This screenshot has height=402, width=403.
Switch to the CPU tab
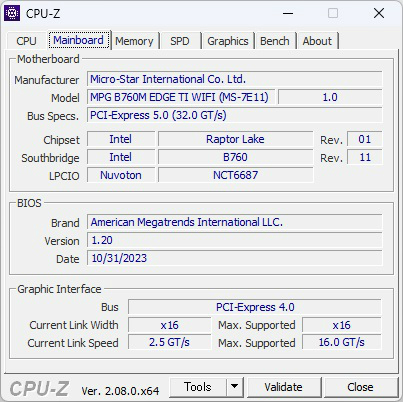(26, 41)
